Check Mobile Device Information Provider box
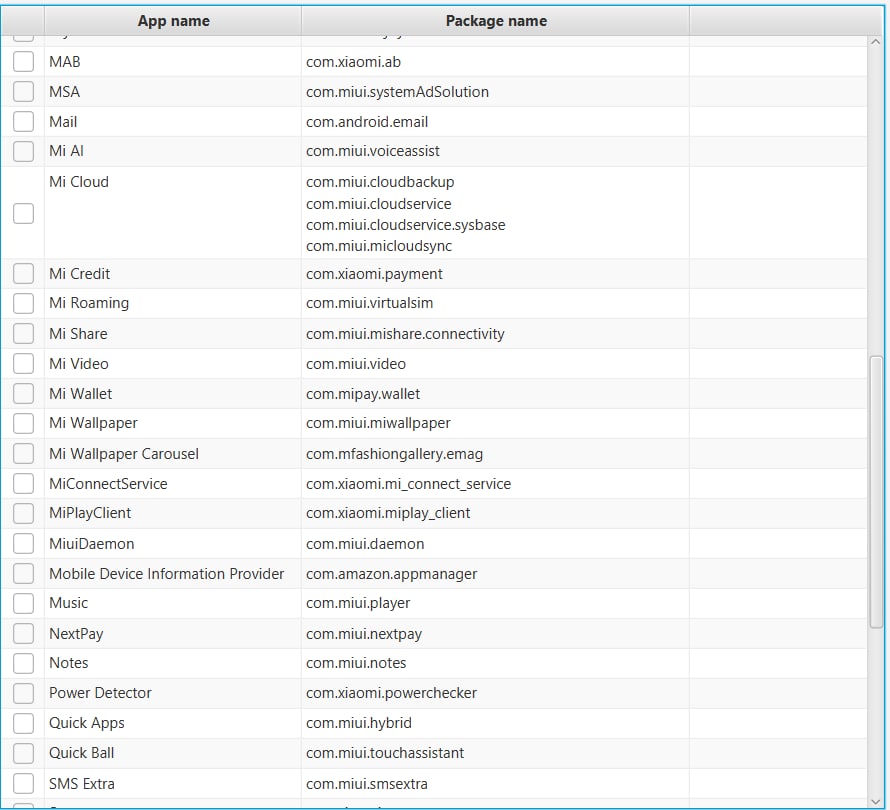The image size is (890, 810). point(23,573)
